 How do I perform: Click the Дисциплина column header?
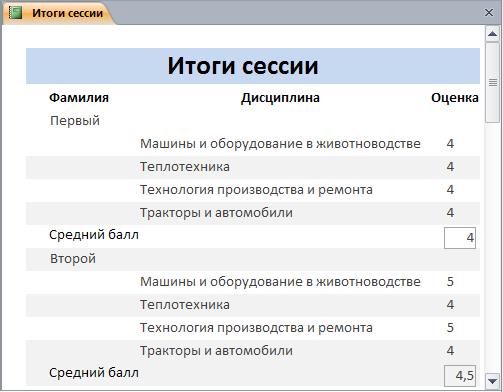[x=280, y=98]
